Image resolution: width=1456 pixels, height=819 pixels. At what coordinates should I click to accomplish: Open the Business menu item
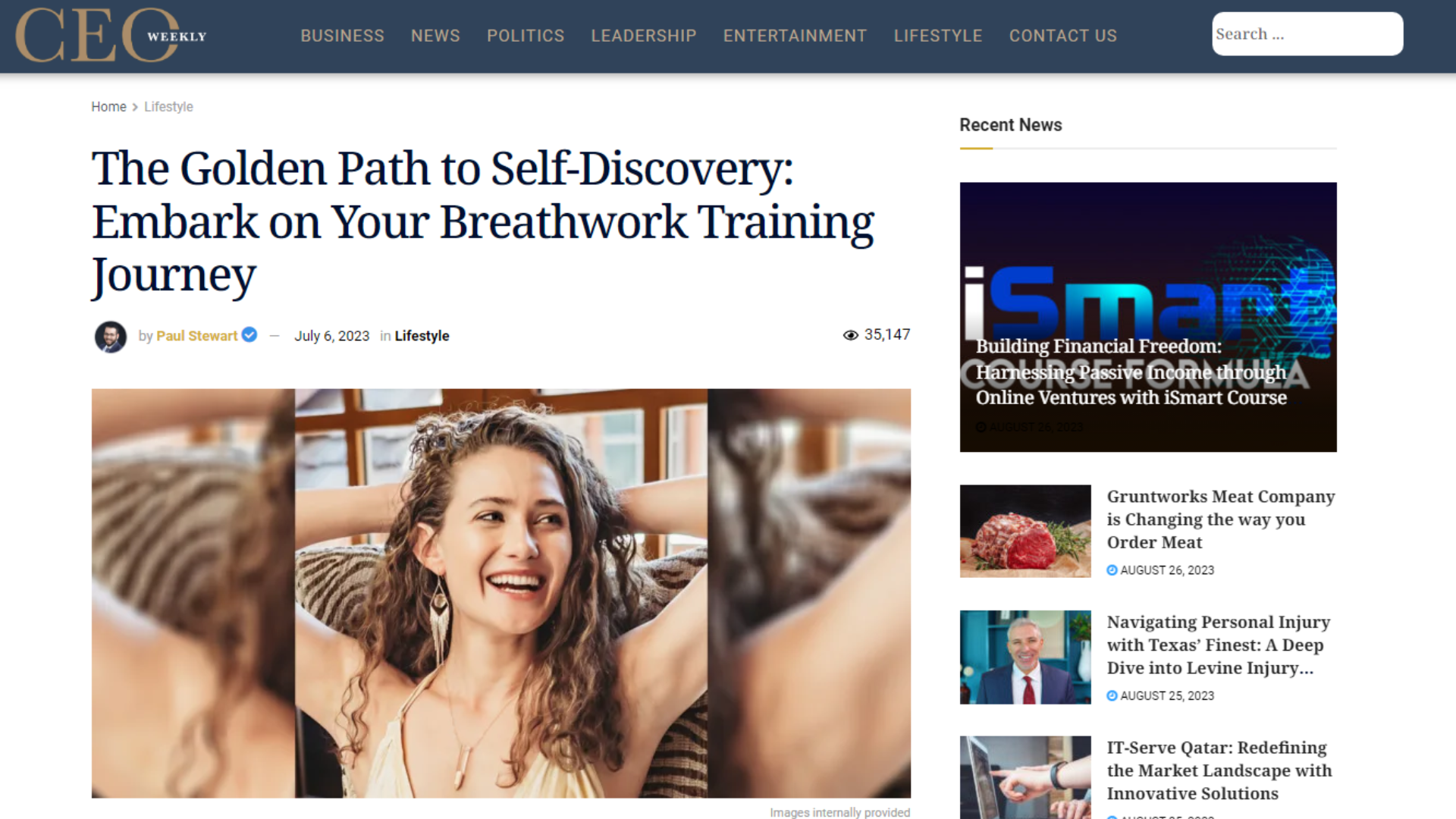[342, 36]
